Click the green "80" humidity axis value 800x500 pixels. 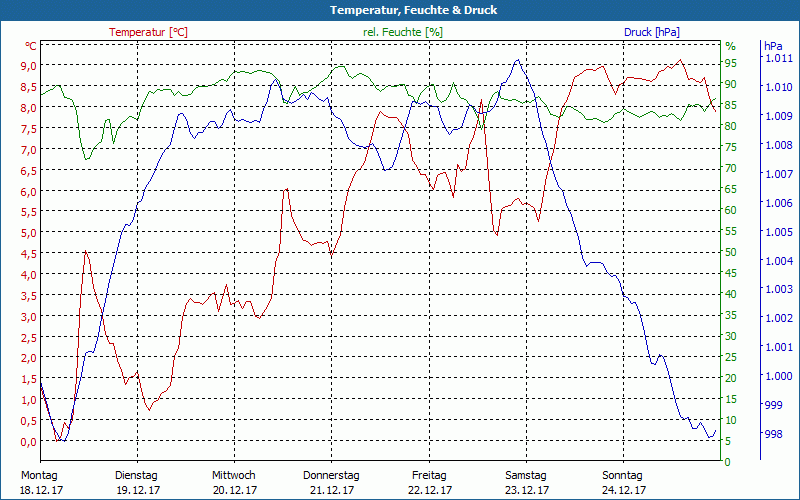pyautogui.click(x=731, y=126)
